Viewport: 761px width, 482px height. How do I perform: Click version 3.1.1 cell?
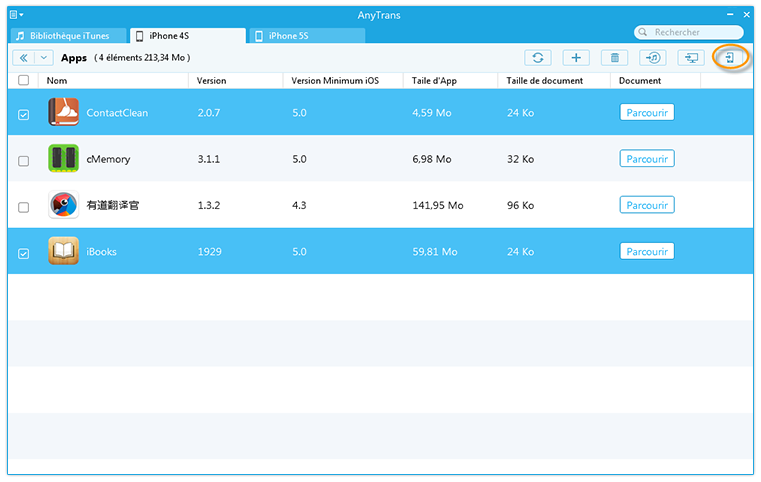click(209, 159)
